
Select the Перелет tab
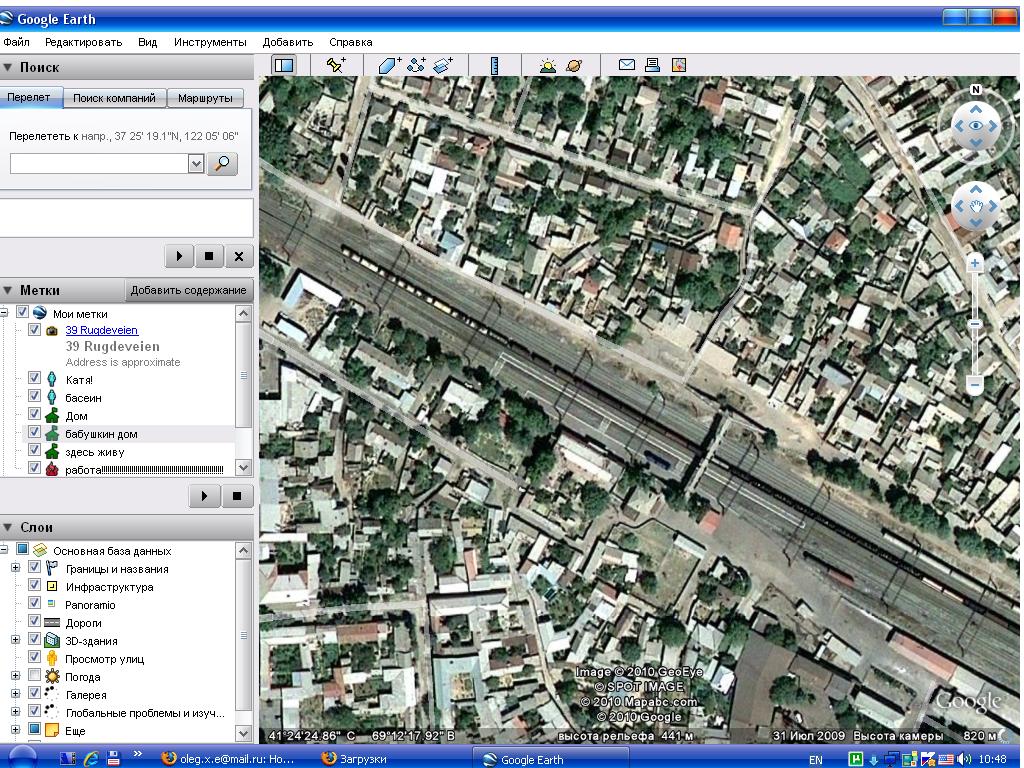pyautogui.click(x=29, y=97)
